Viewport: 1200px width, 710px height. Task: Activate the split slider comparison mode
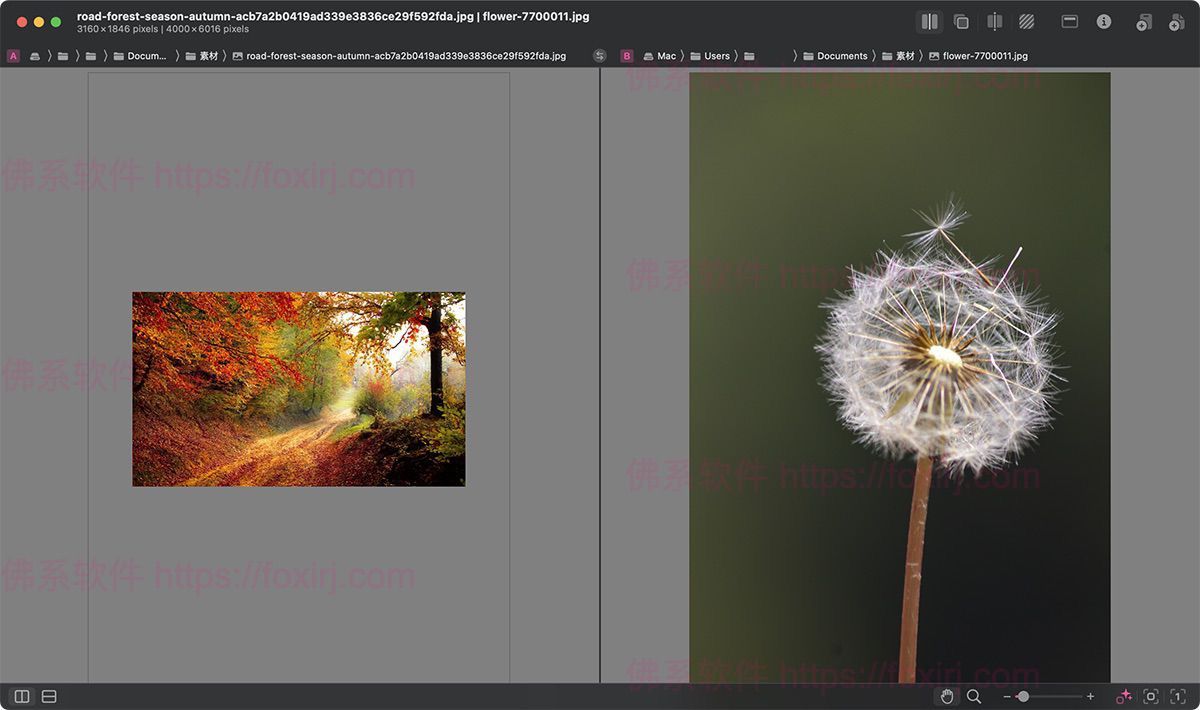point(994,21)
